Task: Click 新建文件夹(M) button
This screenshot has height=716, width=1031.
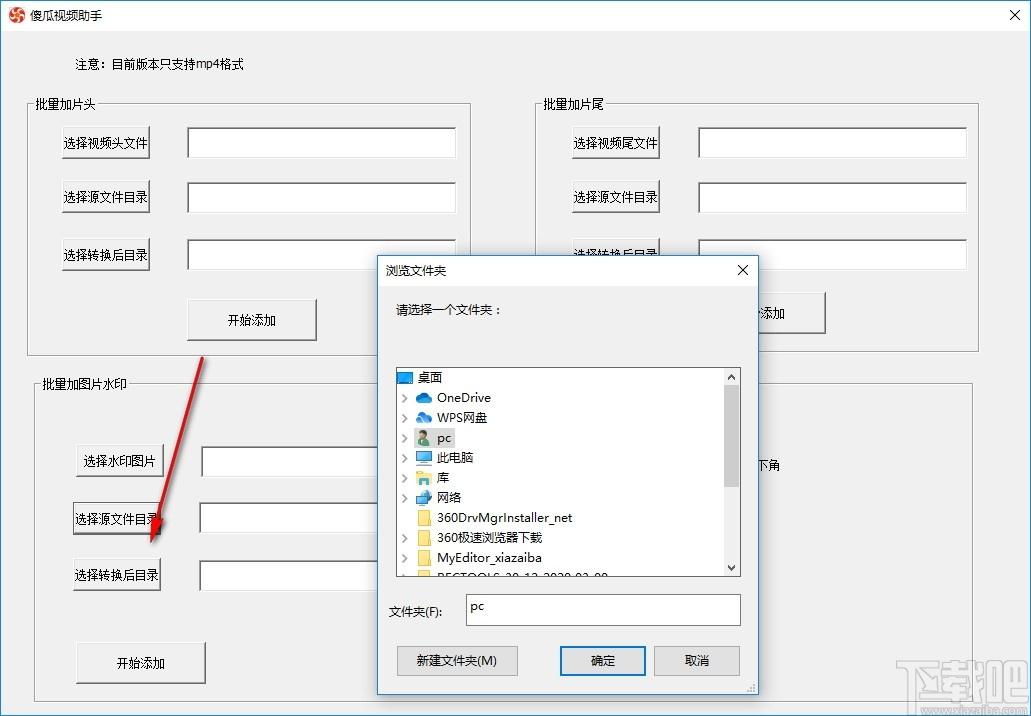Action: click(x=457, y=661)
